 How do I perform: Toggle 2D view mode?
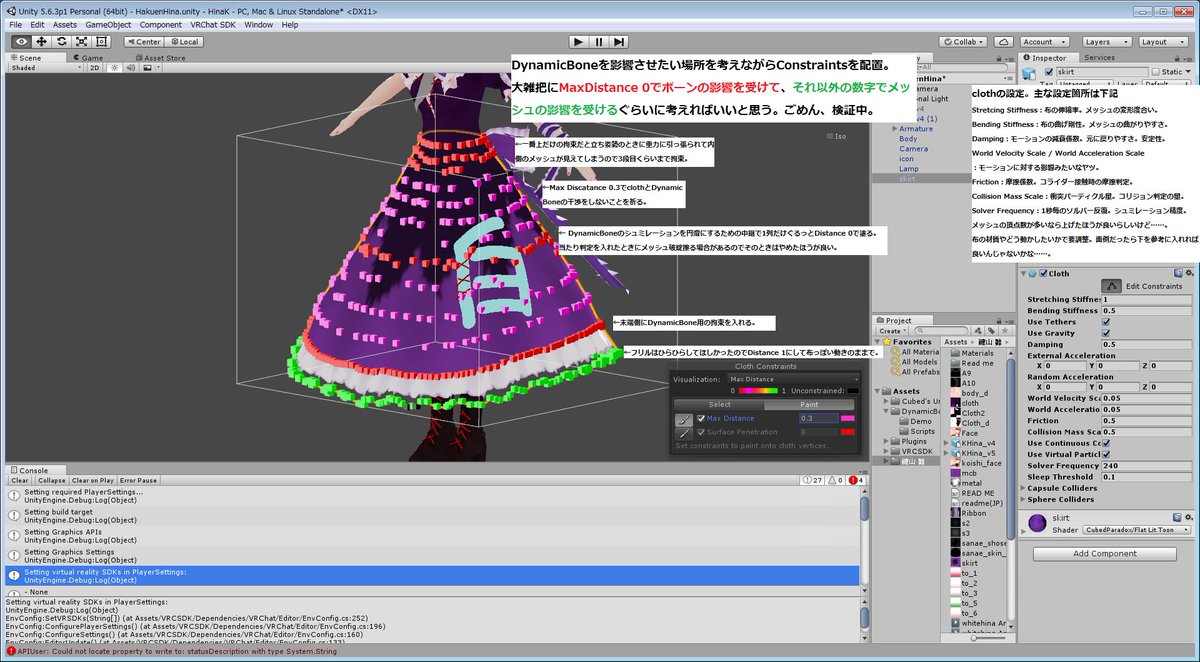click(x=95, y=69)
